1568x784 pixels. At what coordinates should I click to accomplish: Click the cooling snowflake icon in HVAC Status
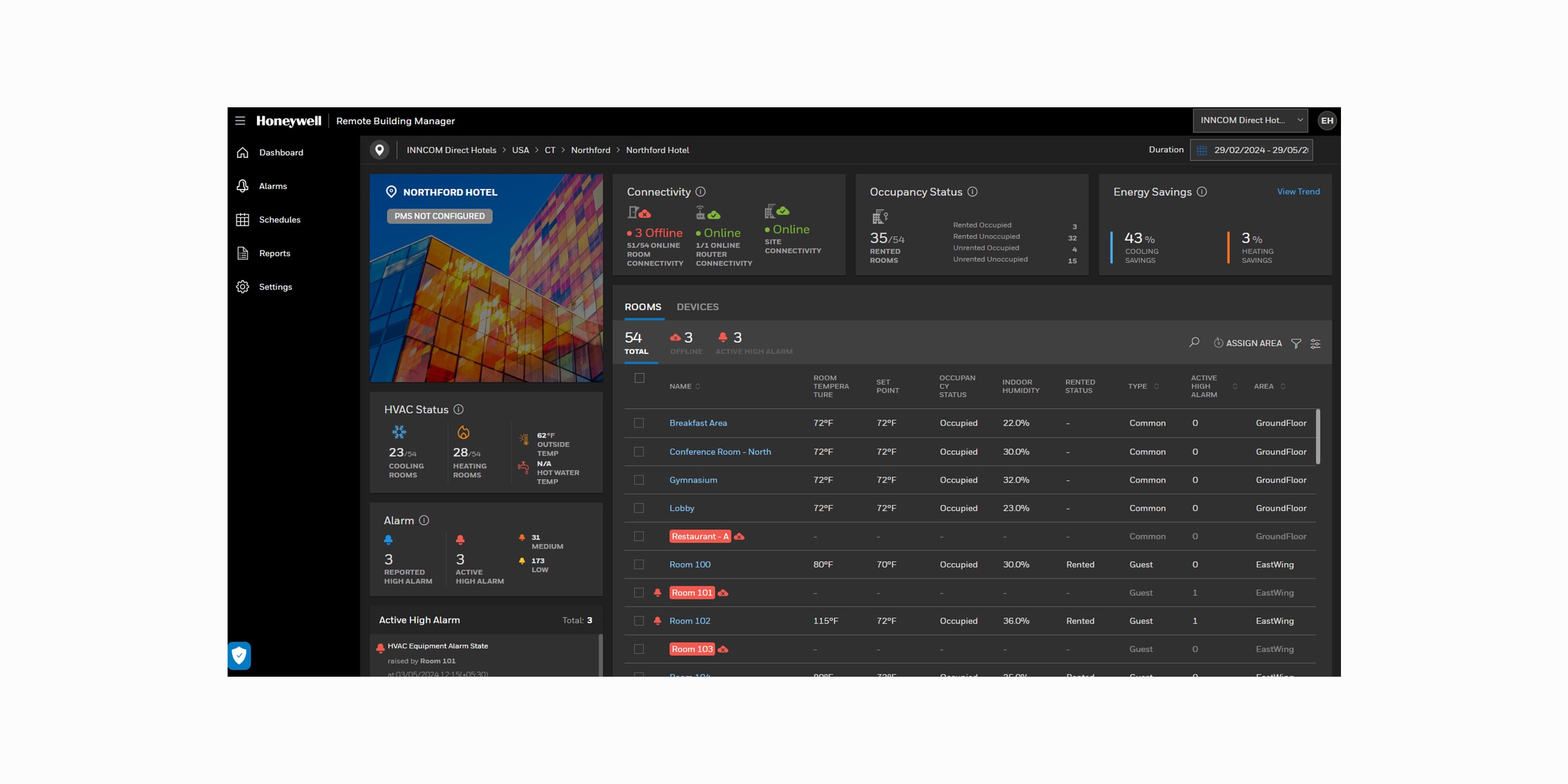399,432
